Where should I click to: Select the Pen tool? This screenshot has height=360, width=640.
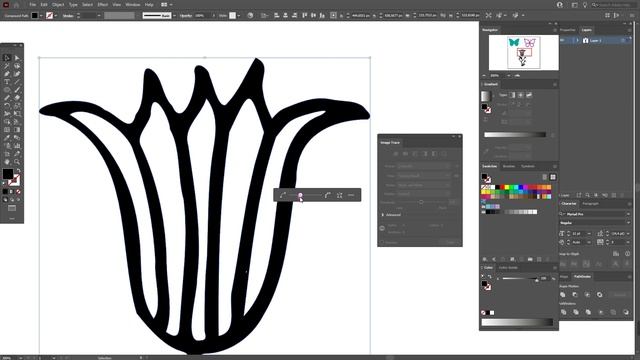[7, 73]
